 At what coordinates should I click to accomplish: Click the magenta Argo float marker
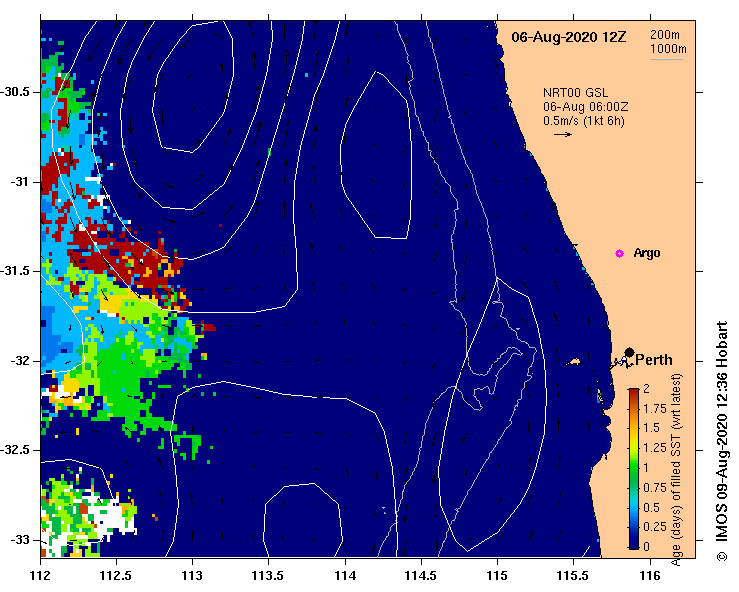click(619, 253)
